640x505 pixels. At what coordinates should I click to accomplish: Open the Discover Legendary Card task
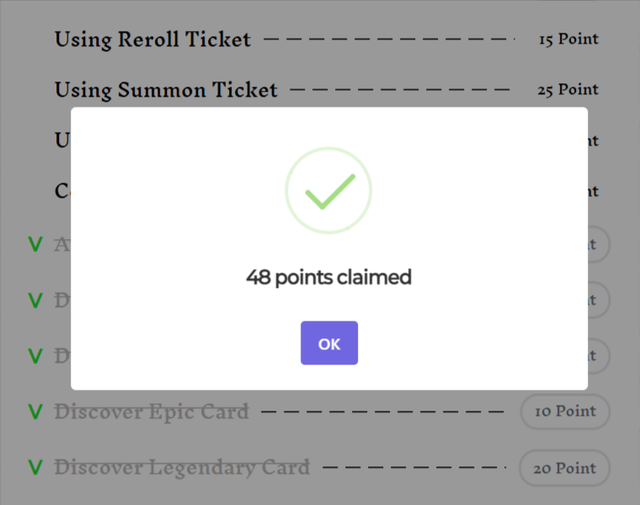[x=182, y=467]
